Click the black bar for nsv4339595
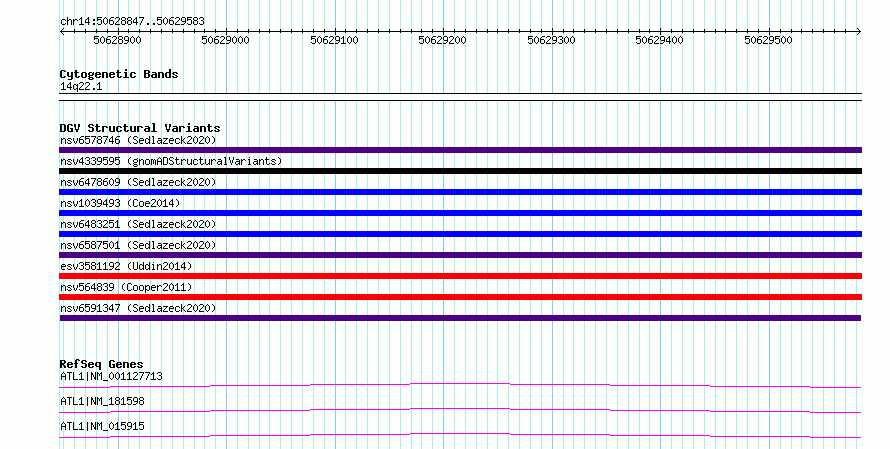Screen dimensions: 890x449 click(x=460, y=171)
